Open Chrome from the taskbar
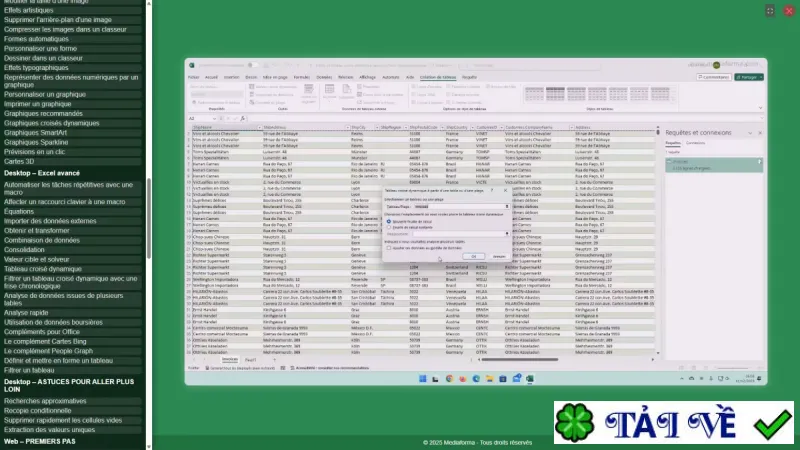This screenshot has height=450, width=800. tap(449, 379)
